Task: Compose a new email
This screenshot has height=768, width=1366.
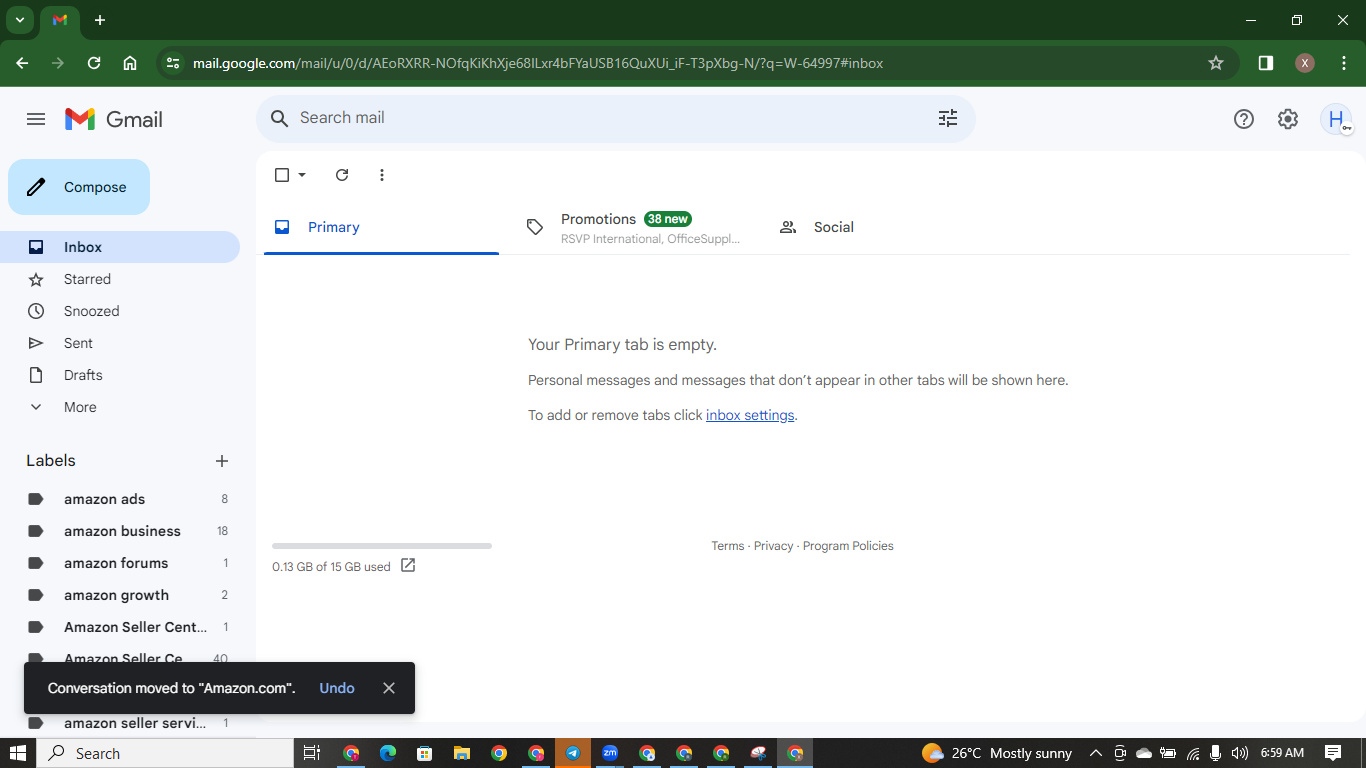Action: tap(79, 187)
